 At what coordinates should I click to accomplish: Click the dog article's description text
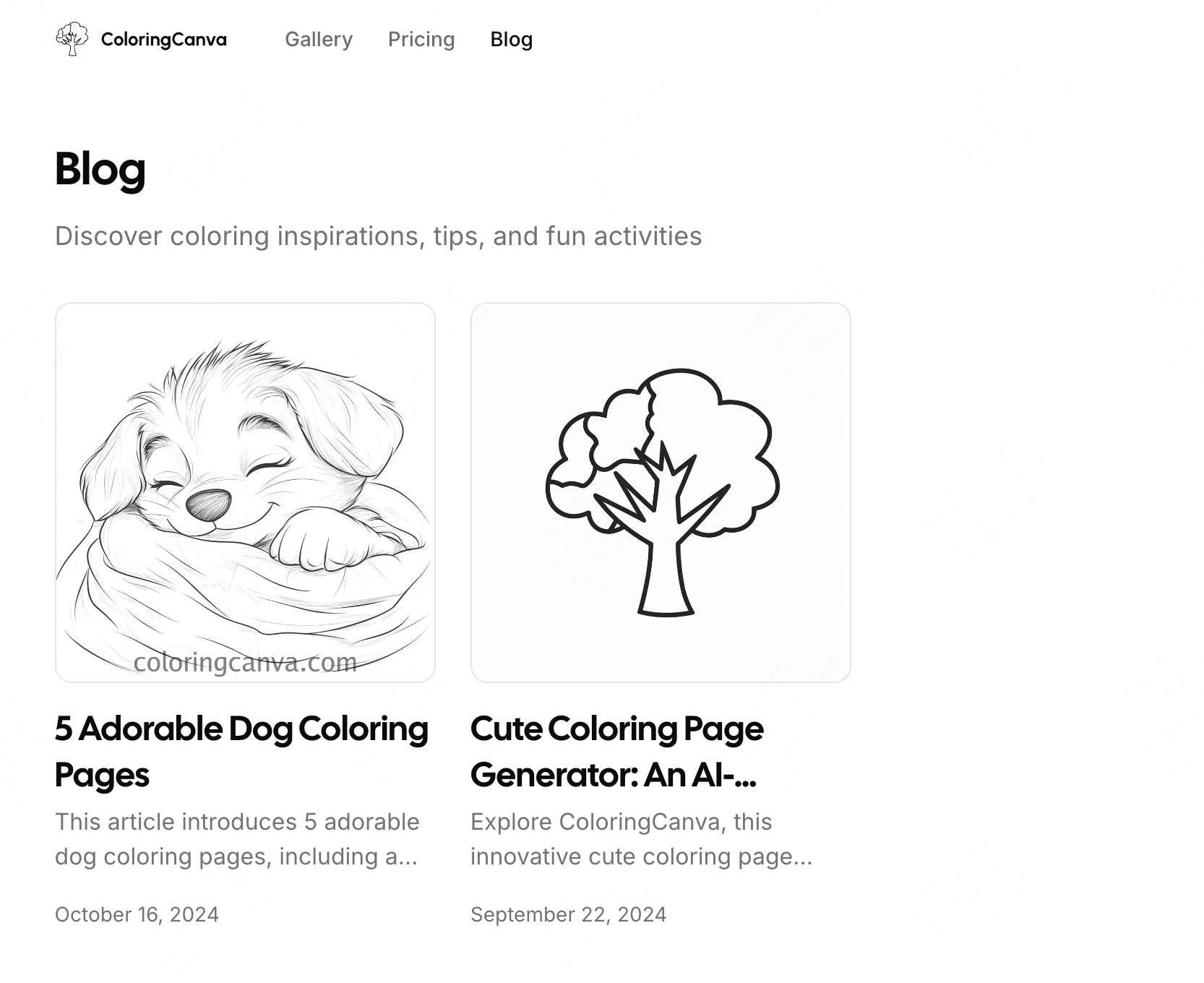tap(237, 838)
